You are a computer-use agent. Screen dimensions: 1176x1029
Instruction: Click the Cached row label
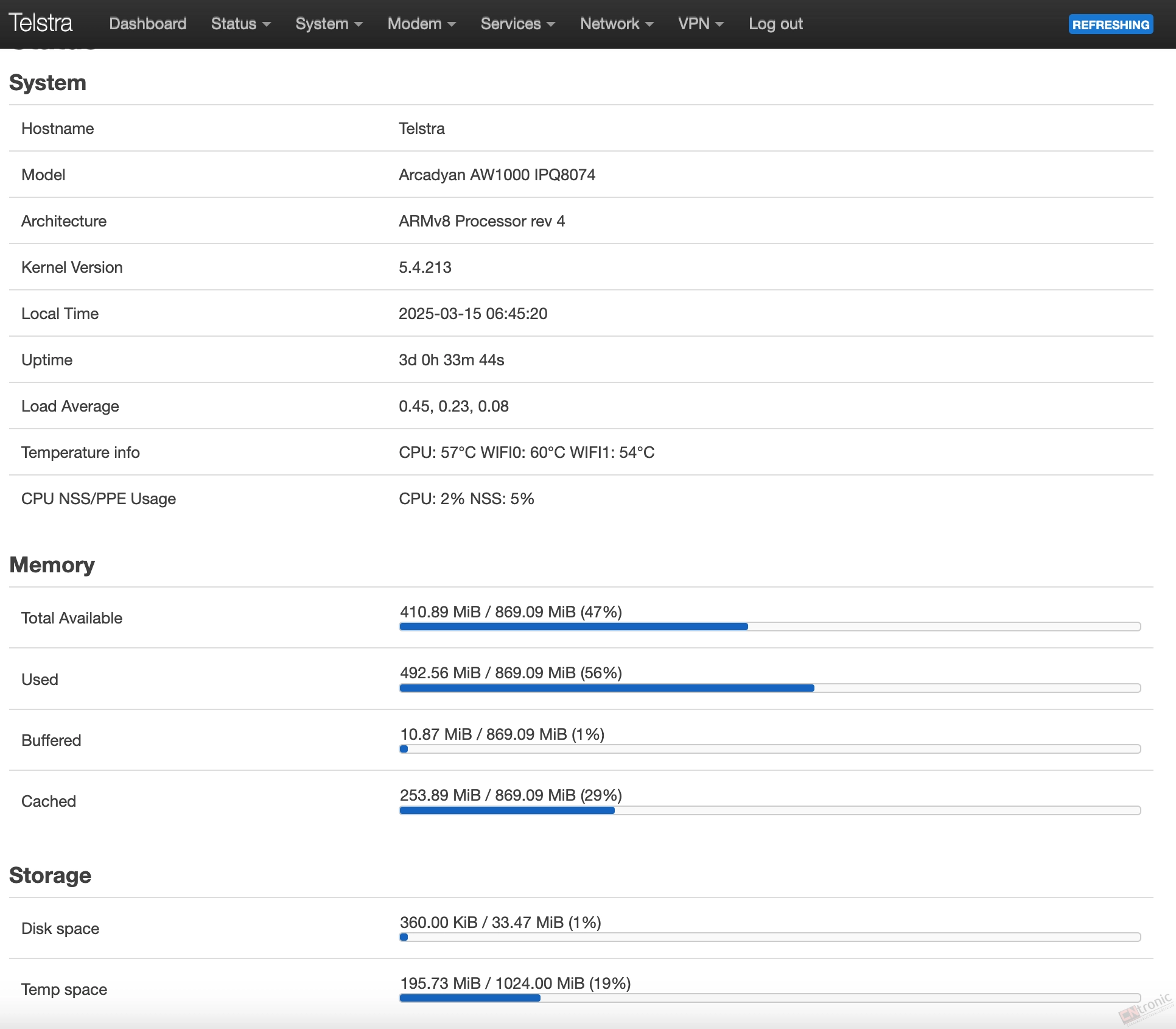[49, 801]
